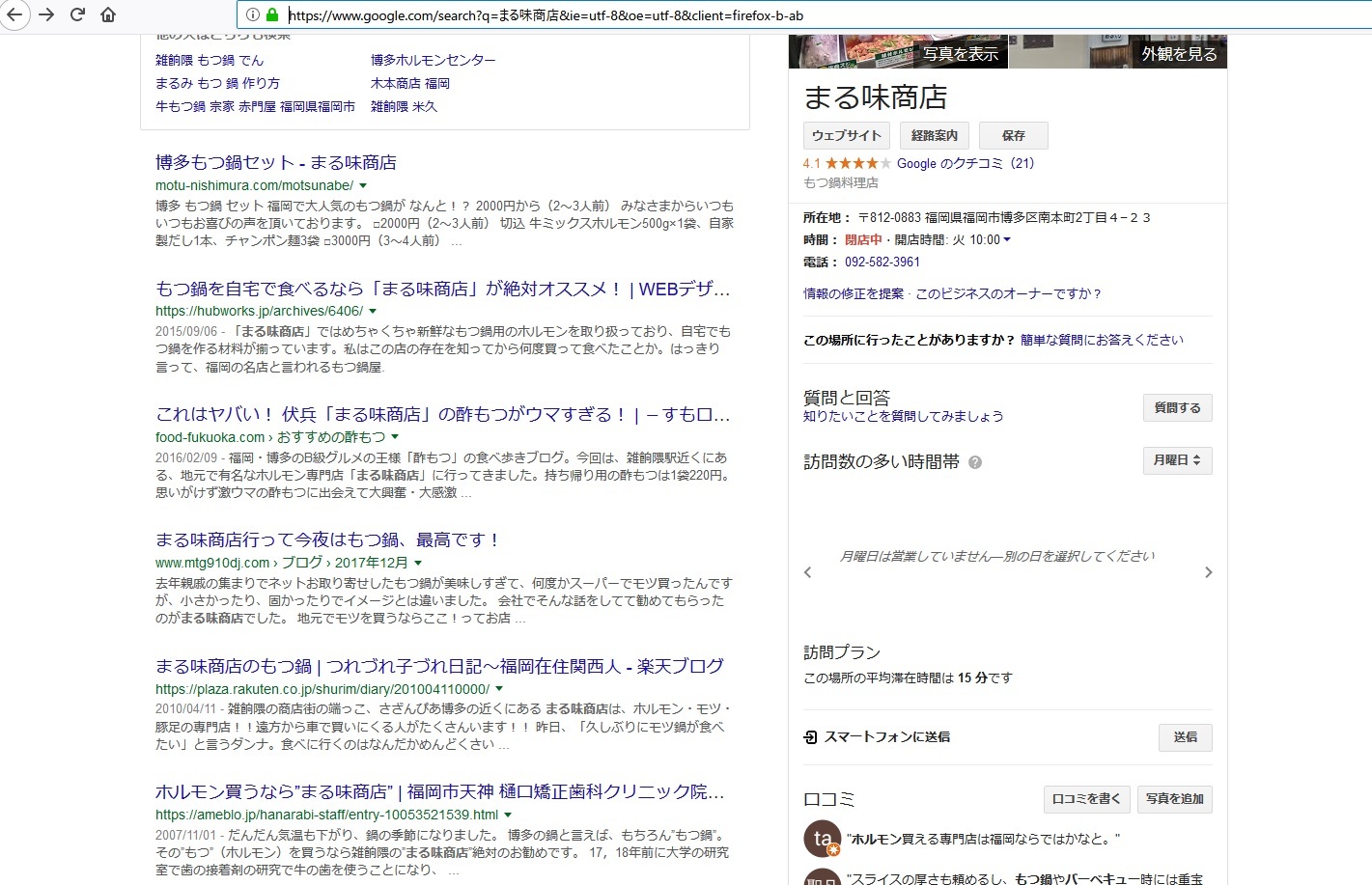Viewport: 1372px width, 885px height.
Task: Click the 保存 save button
Action: (x=1013, y=135)
